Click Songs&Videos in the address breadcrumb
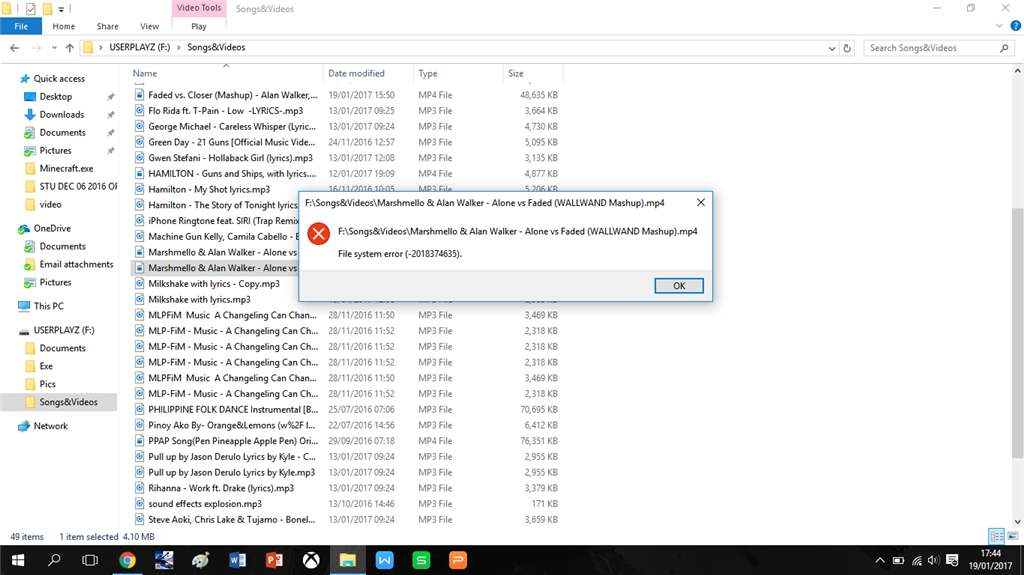1024x575 pixels. pyautogui.click(x=216, y=47)
